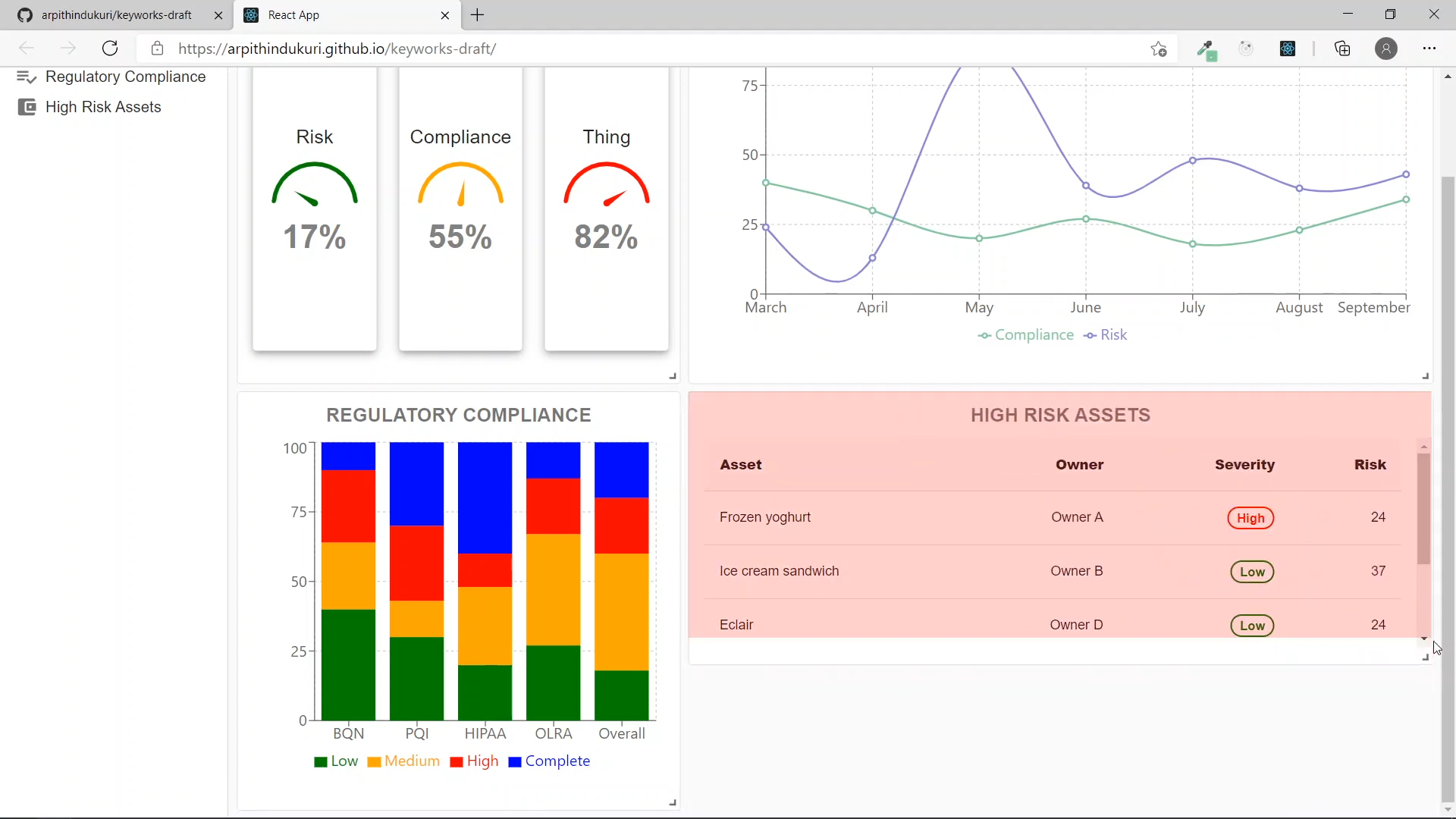Click the Owner column header
Viewport: 1456px width, 819px height.
pyautogui.click(x=1080, y=465)
